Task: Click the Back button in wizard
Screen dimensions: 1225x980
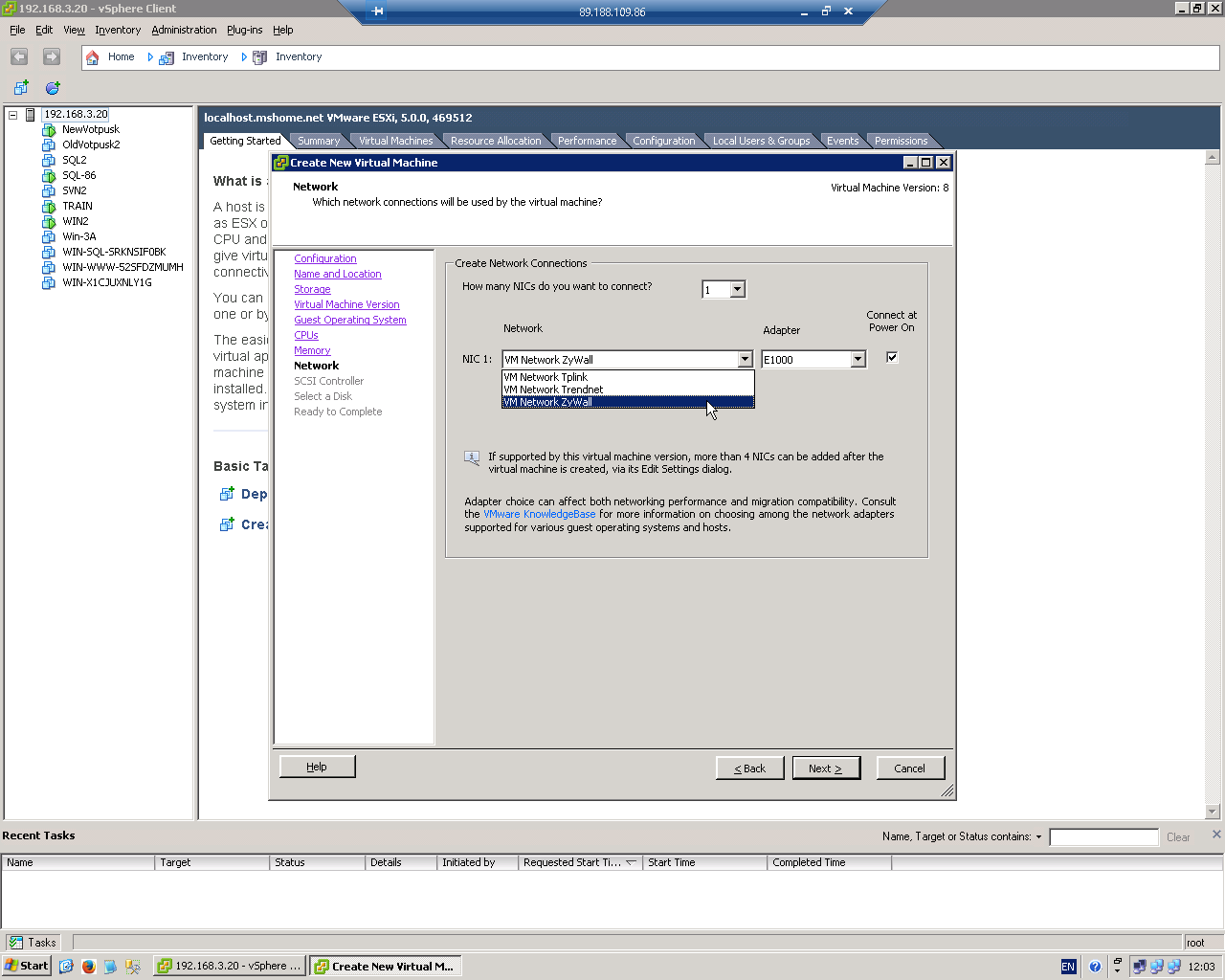Action: (x=750, y=768)
